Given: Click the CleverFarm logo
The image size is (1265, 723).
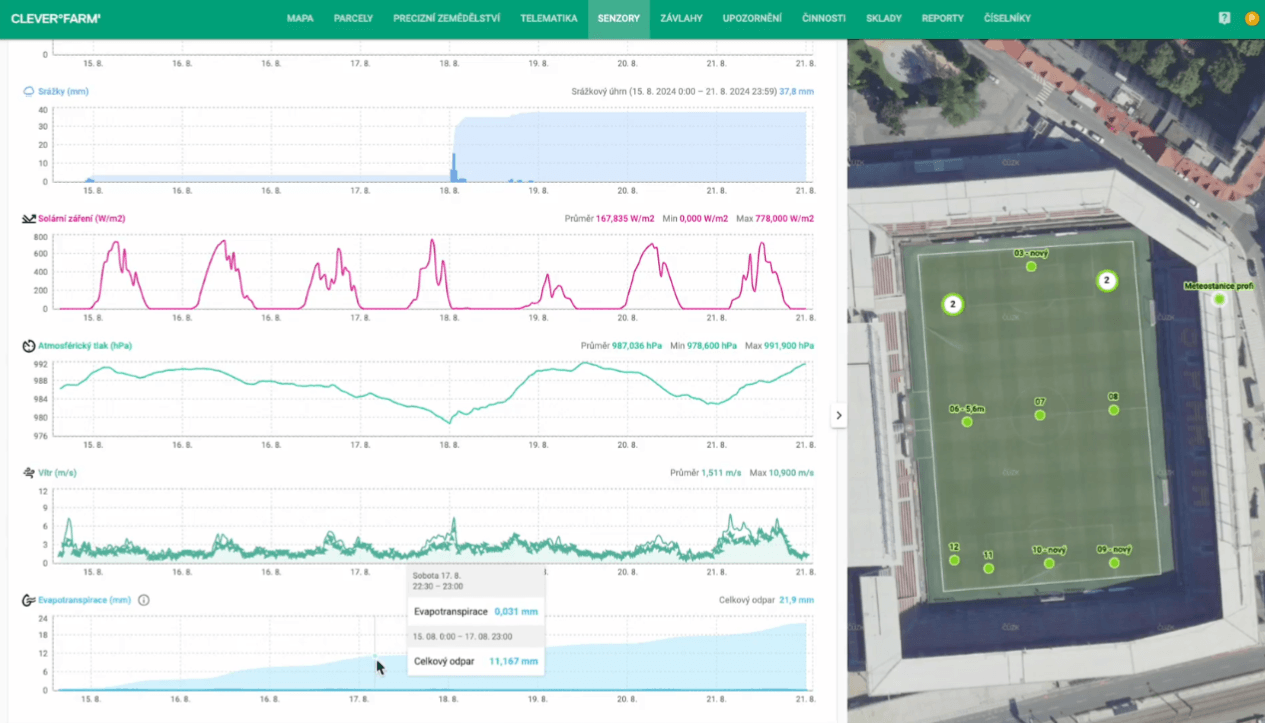Looking at the screenshot, I should [56, 18].
